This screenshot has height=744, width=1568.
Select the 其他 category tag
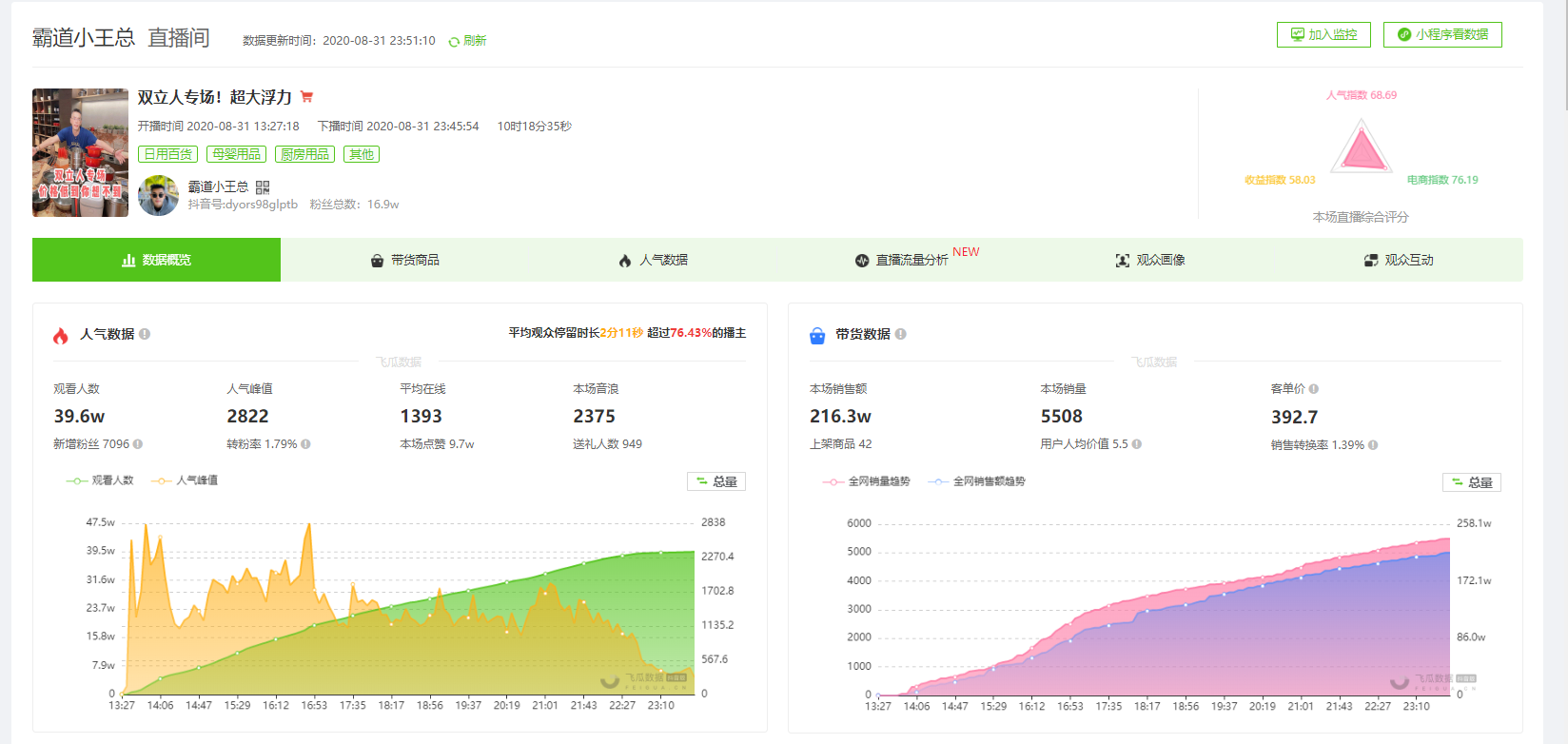362,154
